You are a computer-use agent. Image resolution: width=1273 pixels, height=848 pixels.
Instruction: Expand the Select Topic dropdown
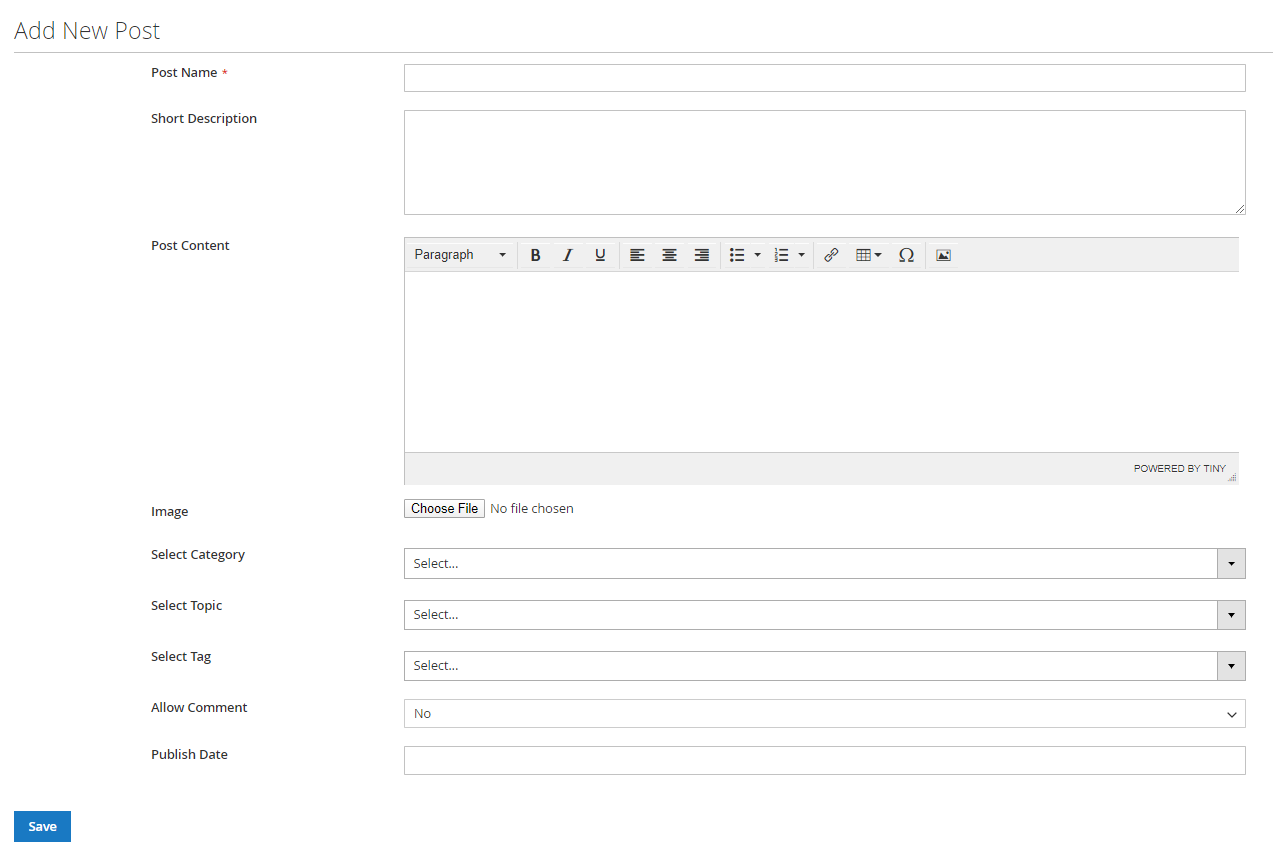tap(824, 615)
